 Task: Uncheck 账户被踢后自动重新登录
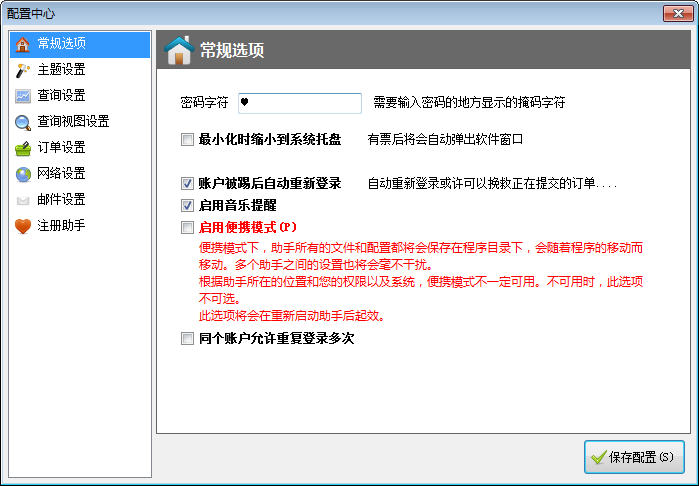pyautogui.click(x=187, y=183)
